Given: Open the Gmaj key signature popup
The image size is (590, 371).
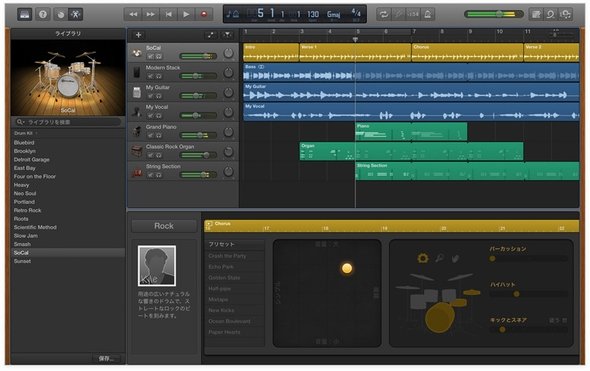Looking at the screenshot, I should click(333, 14).
